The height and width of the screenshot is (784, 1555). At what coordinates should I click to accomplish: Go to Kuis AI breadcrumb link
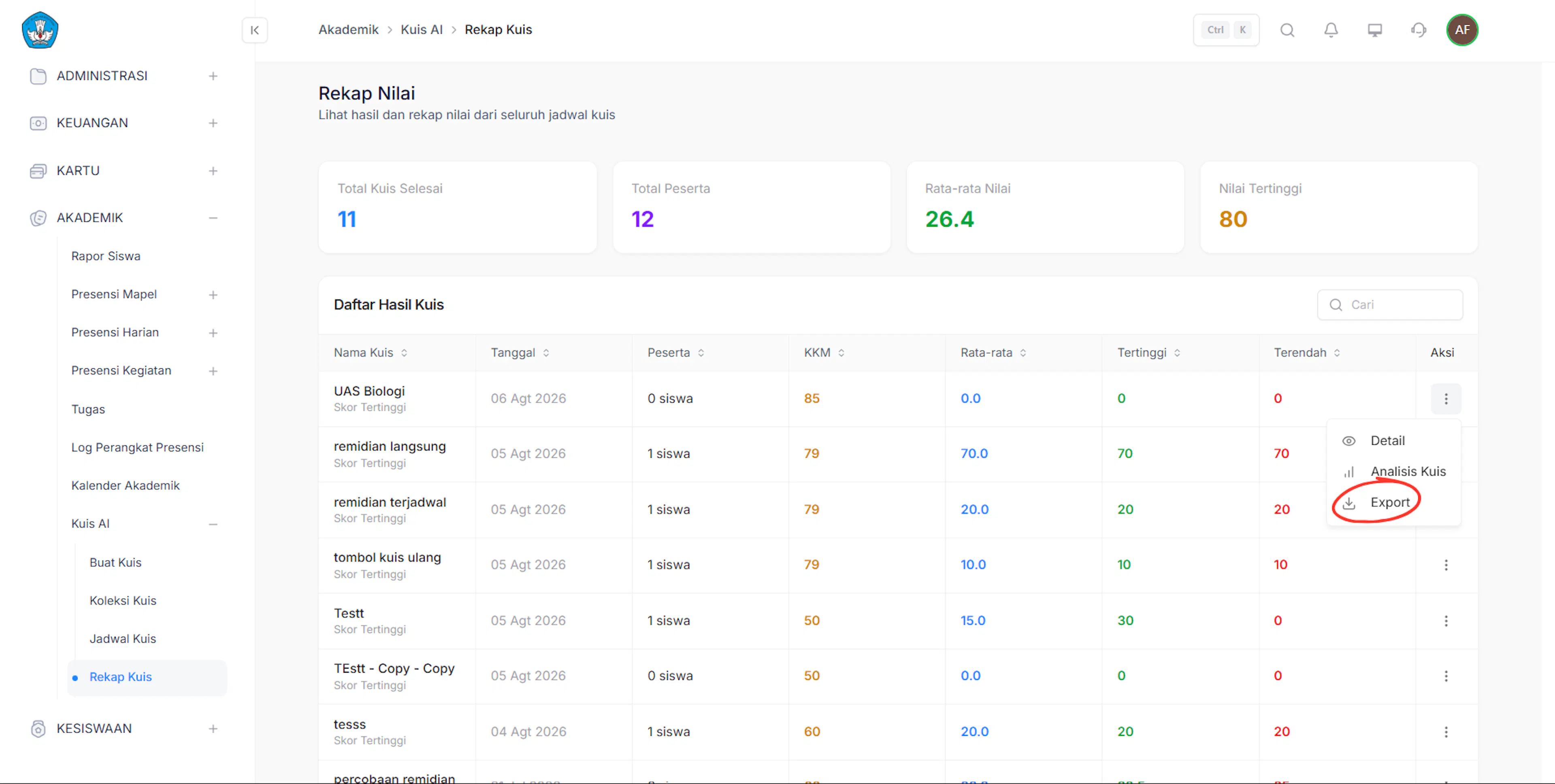(x=421, y=30)
